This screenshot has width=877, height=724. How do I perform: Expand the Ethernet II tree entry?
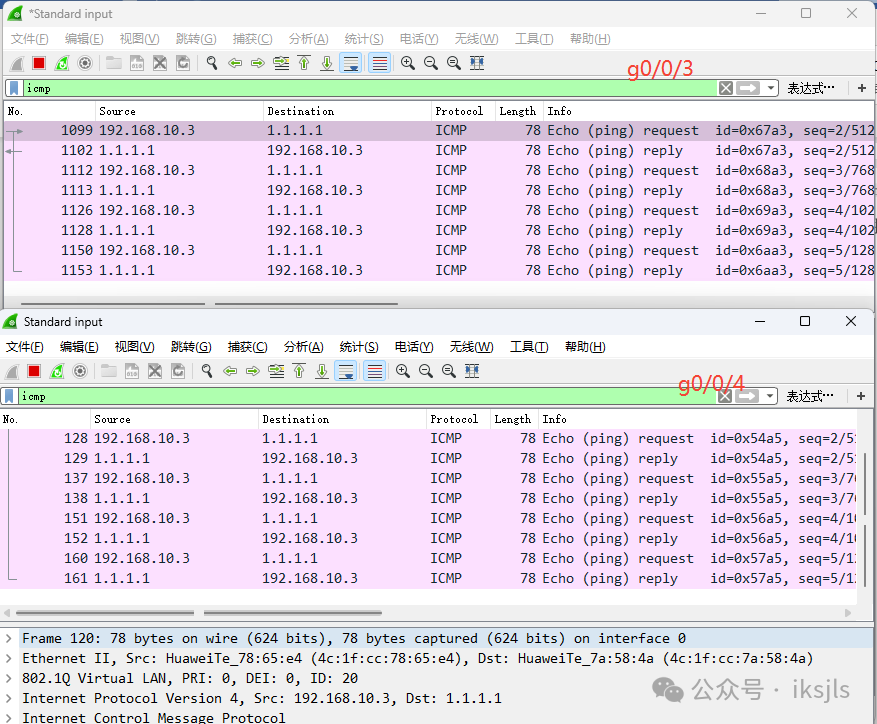point(10,658)
